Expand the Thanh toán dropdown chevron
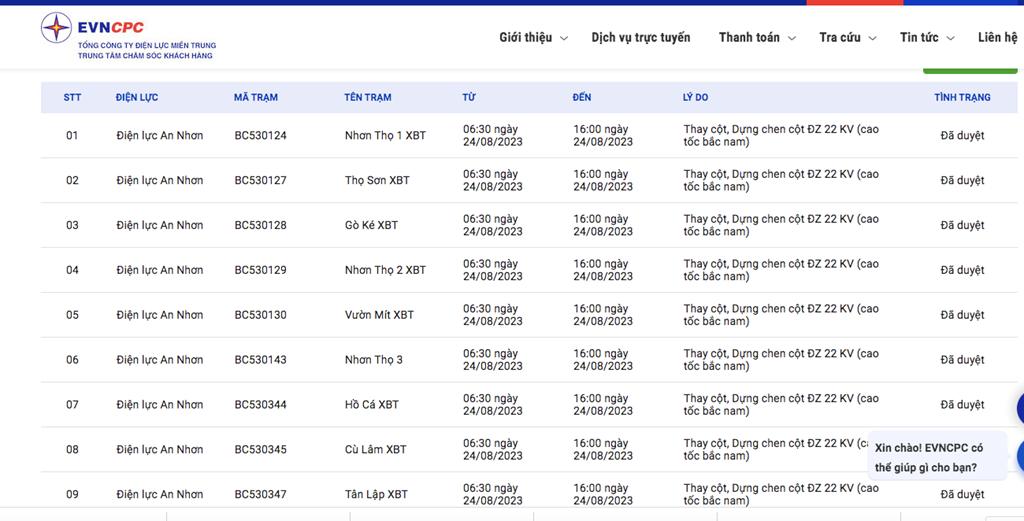 tap(792, 39)
